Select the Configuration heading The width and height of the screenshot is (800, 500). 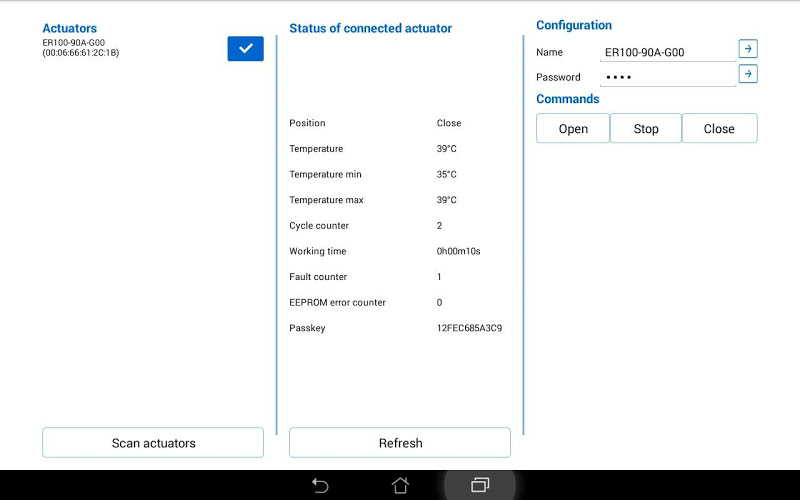tap(573, 25)
